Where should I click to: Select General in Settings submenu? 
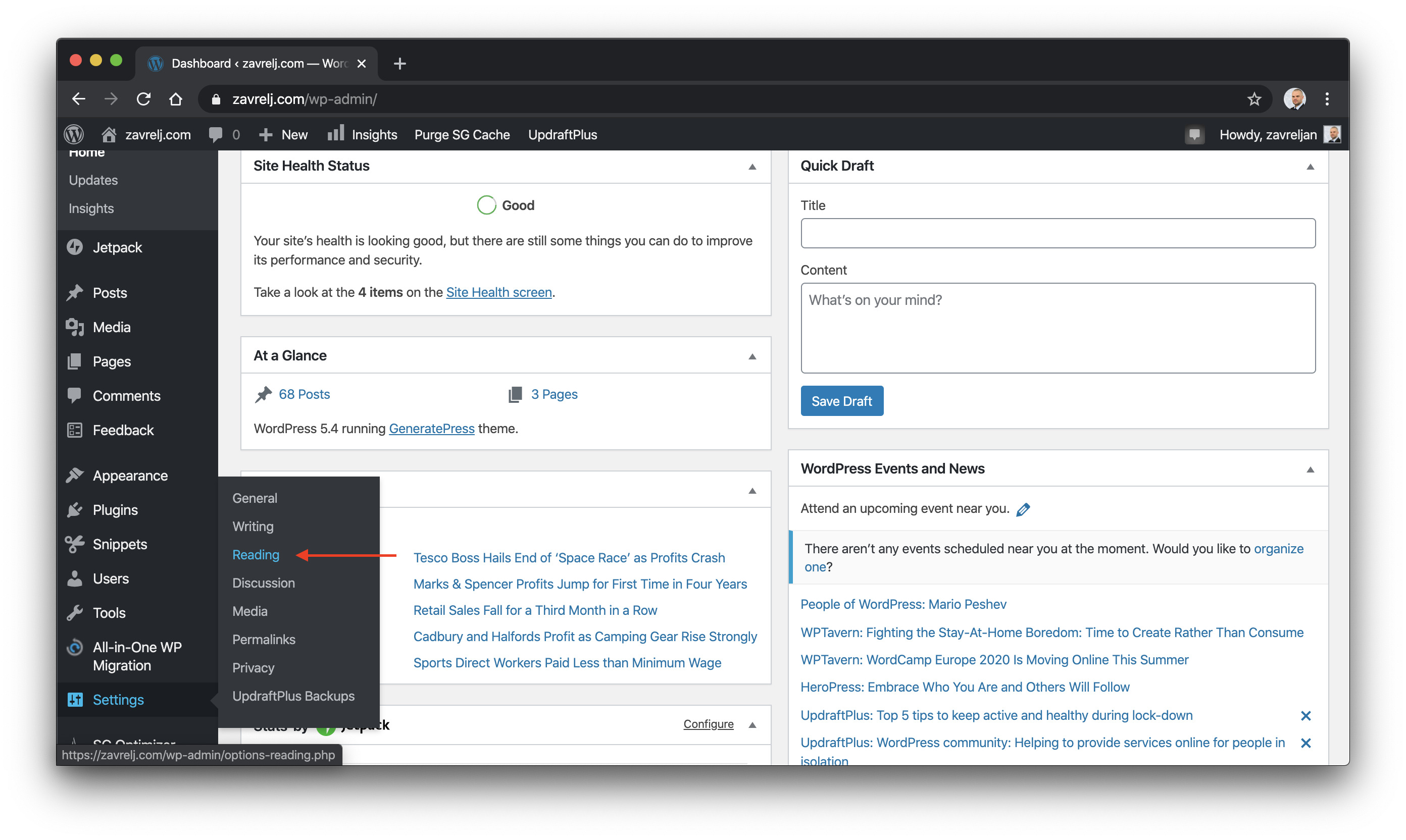pos(255,498)
